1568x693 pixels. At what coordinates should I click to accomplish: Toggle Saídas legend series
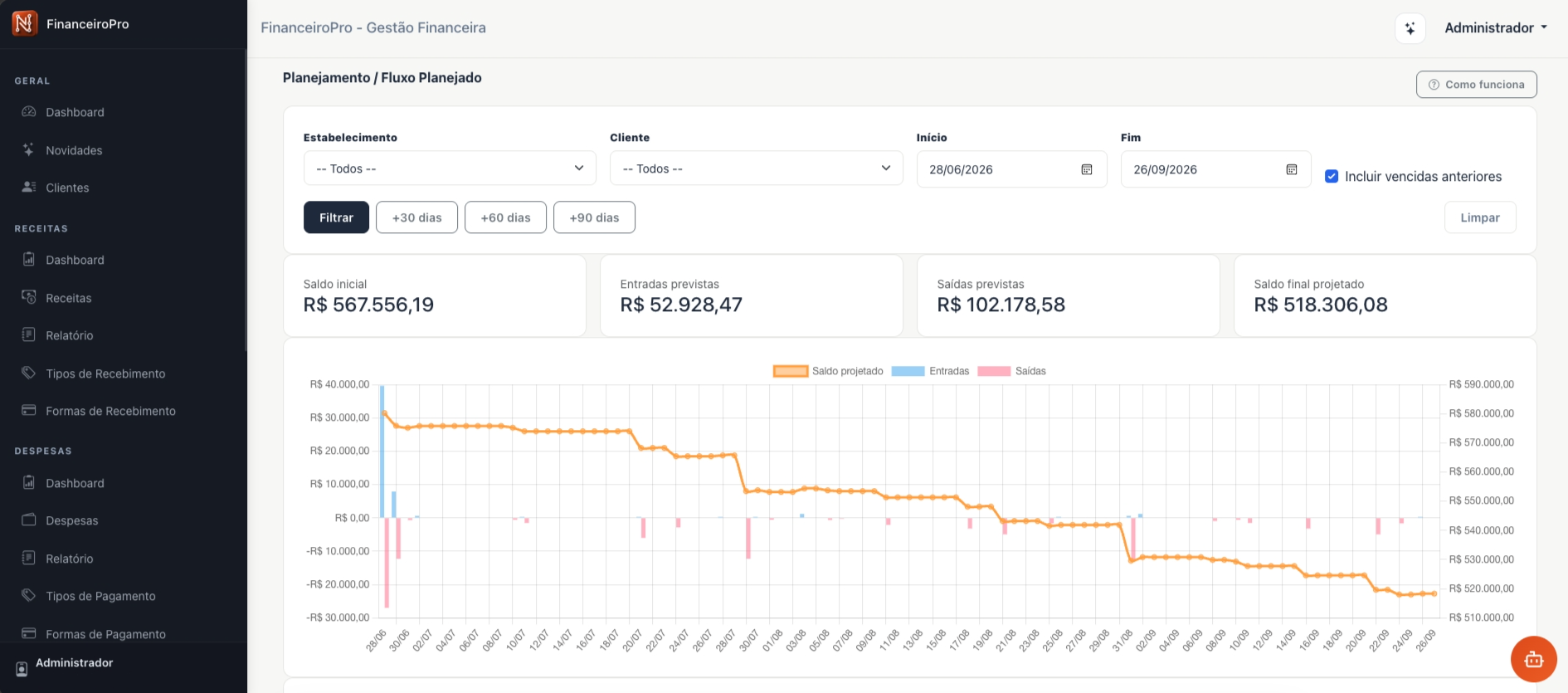[x=1011, y=371]
